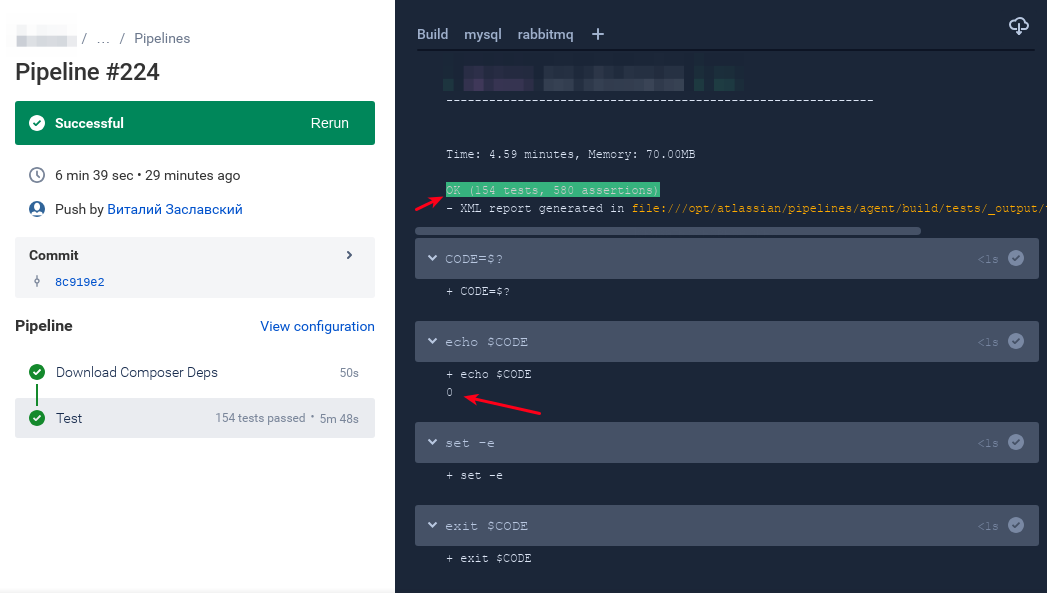Open commit 8c919e2 link
The height and width of the screenshot is (593, 1047).
pyautogui.click(x=79, y=282)
